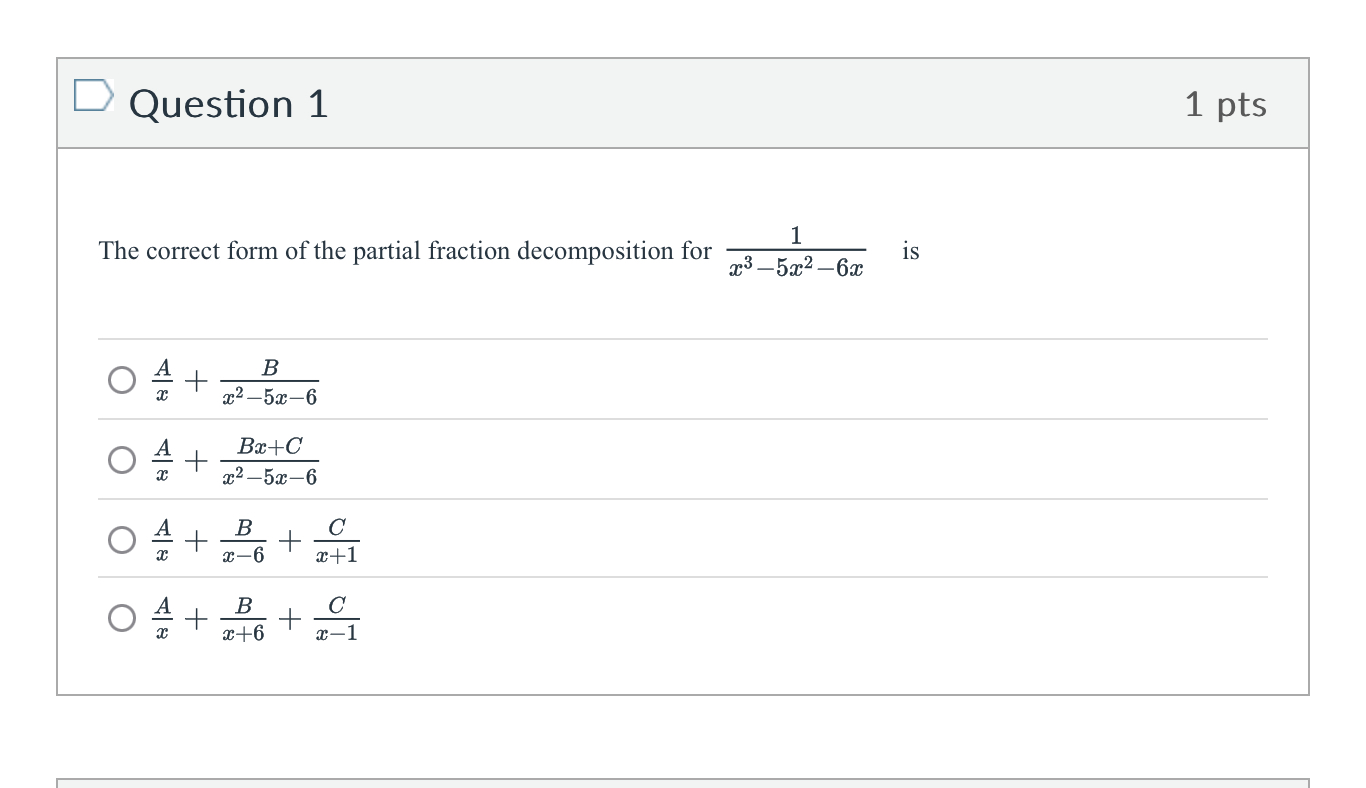Click the Question 1 header title
Screen dimensions: 1366x788
coord(228,103)
